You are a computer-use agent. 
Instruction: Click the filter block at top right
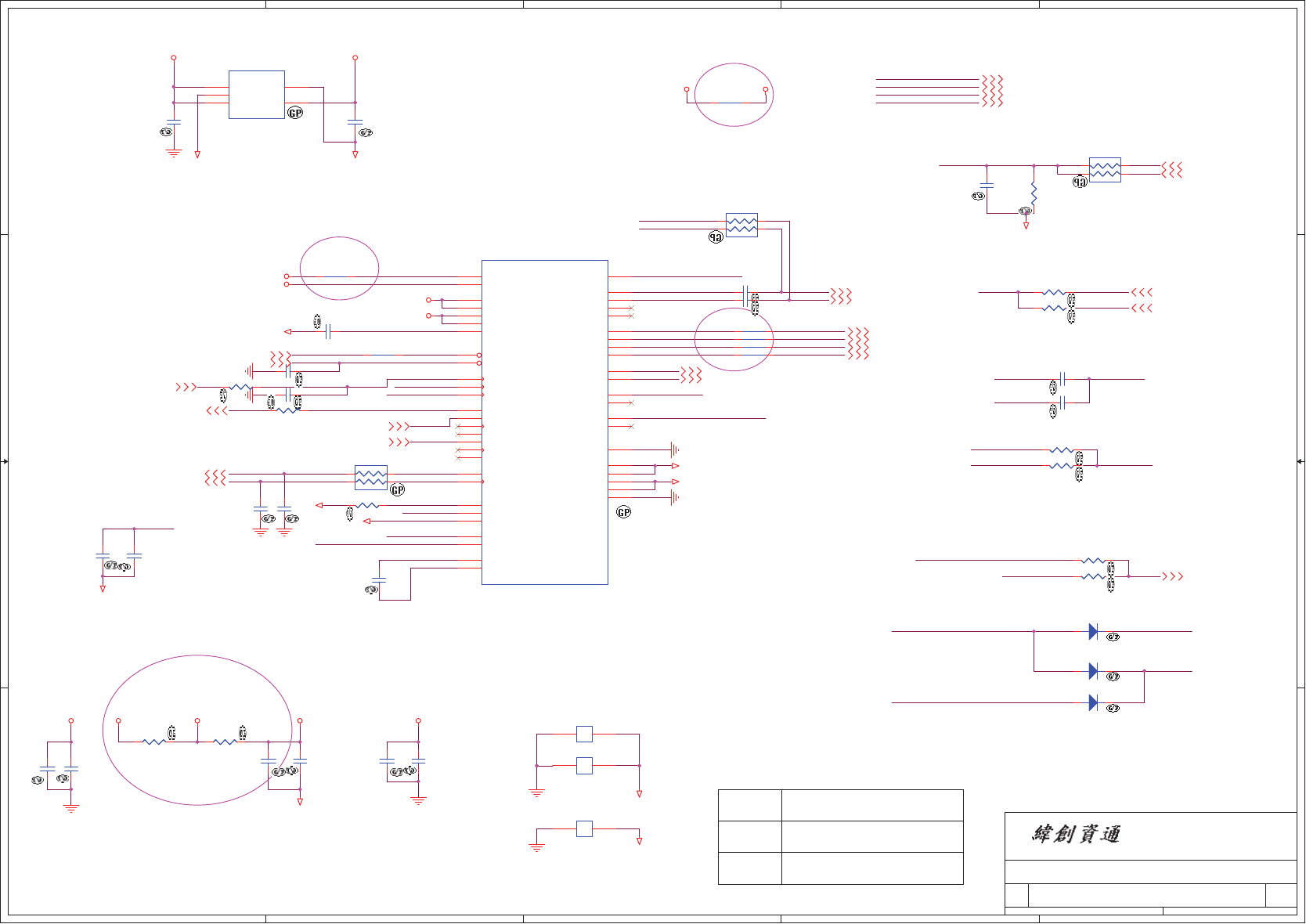click(x=1105, y=170)
